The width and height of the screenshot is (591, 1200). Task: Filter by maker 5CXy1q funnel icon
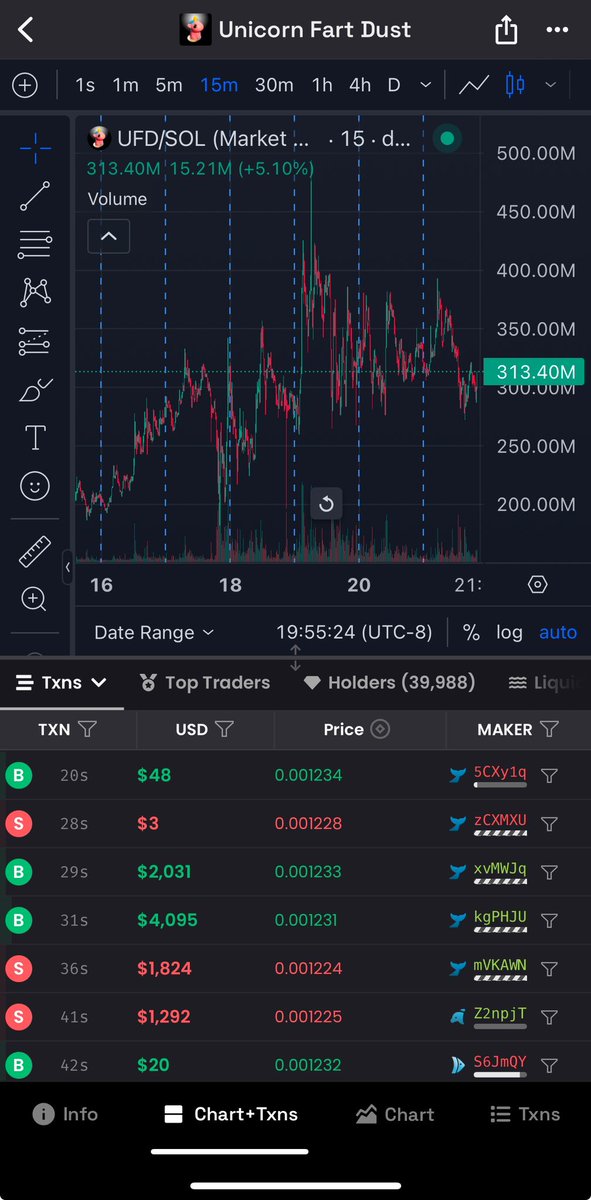coord(549,775)
